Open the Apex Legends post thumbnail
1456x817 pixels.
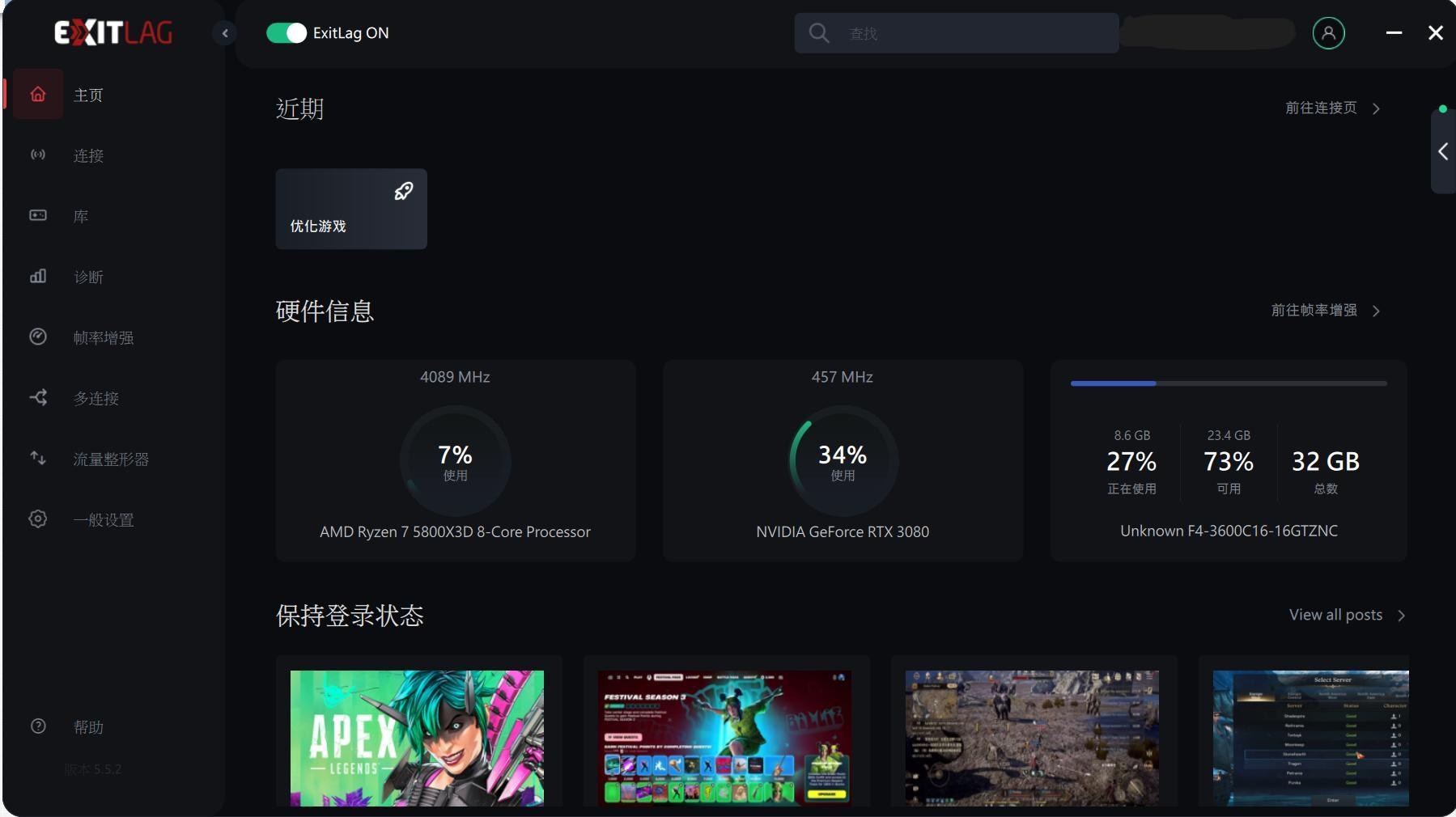pos(417,738)
